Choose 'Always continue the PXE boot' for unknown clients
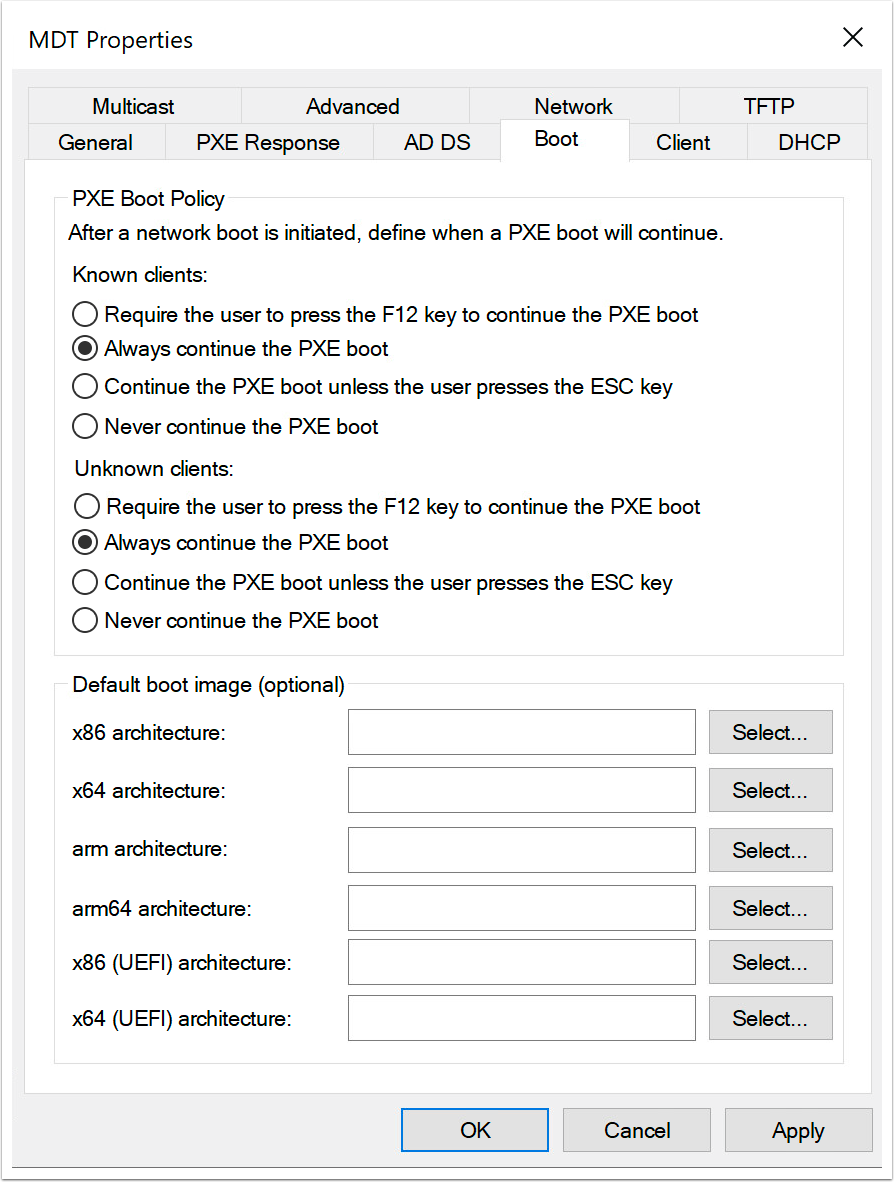This screenshot has height=1182, width=894. tap(85, 542)
